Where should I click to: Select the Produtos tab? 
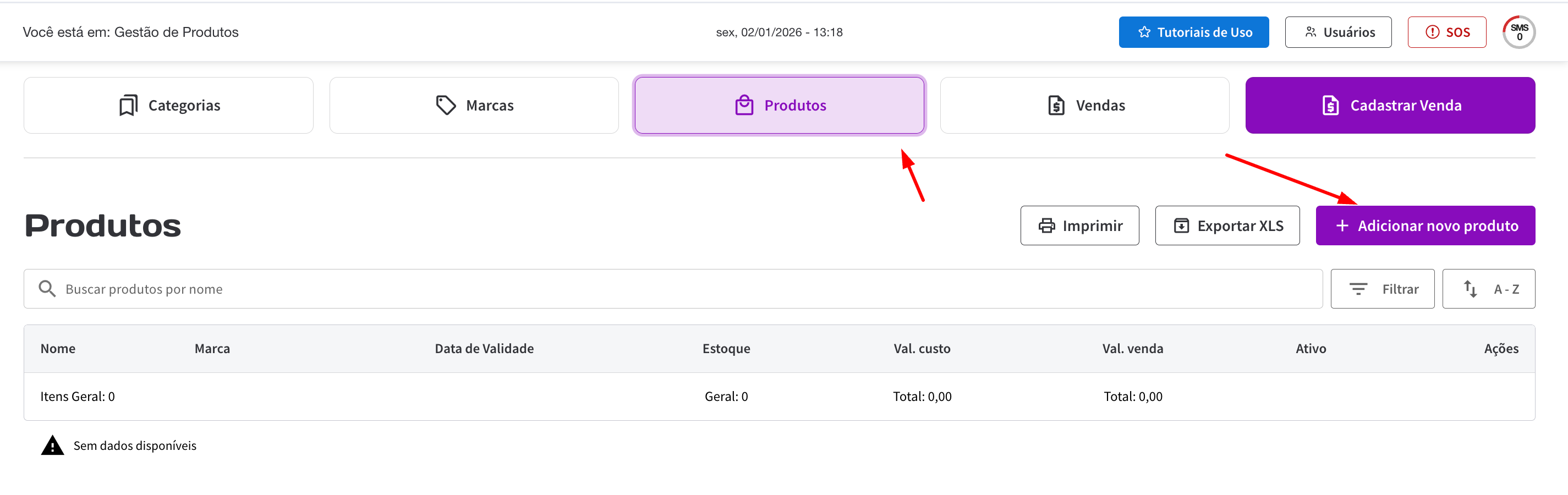coord(779,106)
